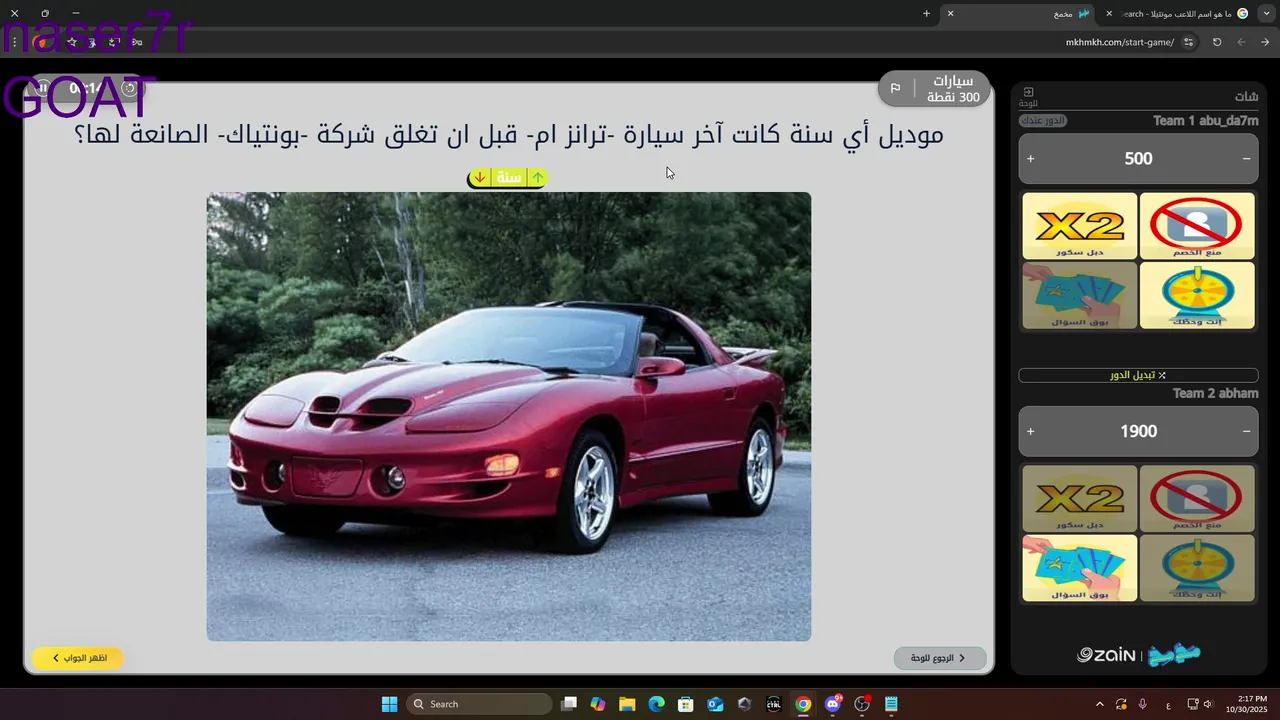Pause the question countdown timer
1280x720 pixels.
(43, 88)
